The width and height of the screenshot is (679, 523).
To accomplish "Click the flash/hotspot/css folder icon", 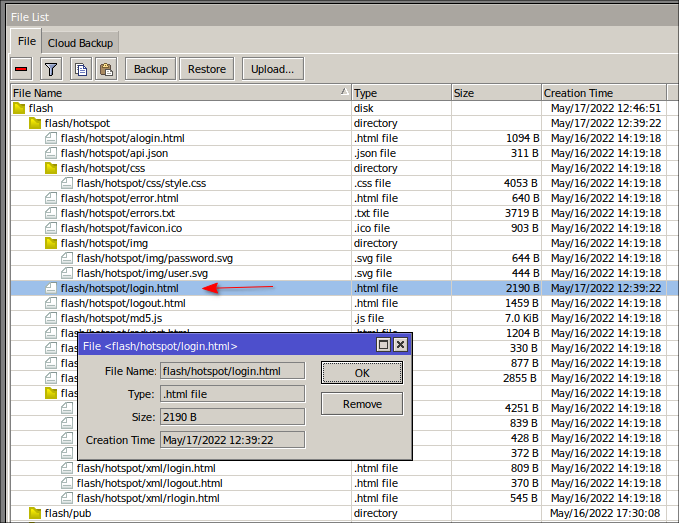I will tap(51, 168).
